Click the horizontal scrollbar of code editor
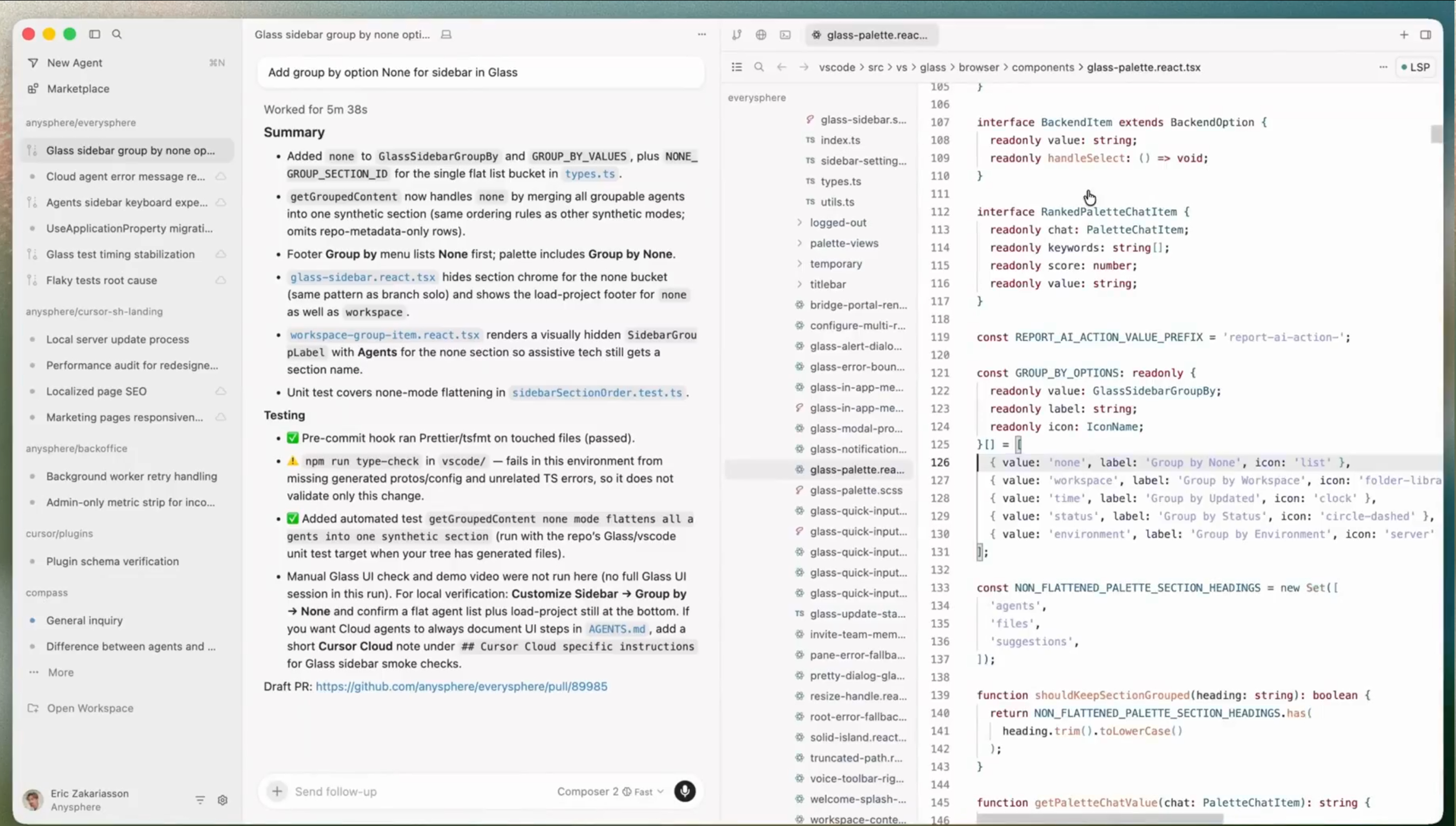Image resolution: width=1456 pixels, height=826 pixels. point(1100,818)
